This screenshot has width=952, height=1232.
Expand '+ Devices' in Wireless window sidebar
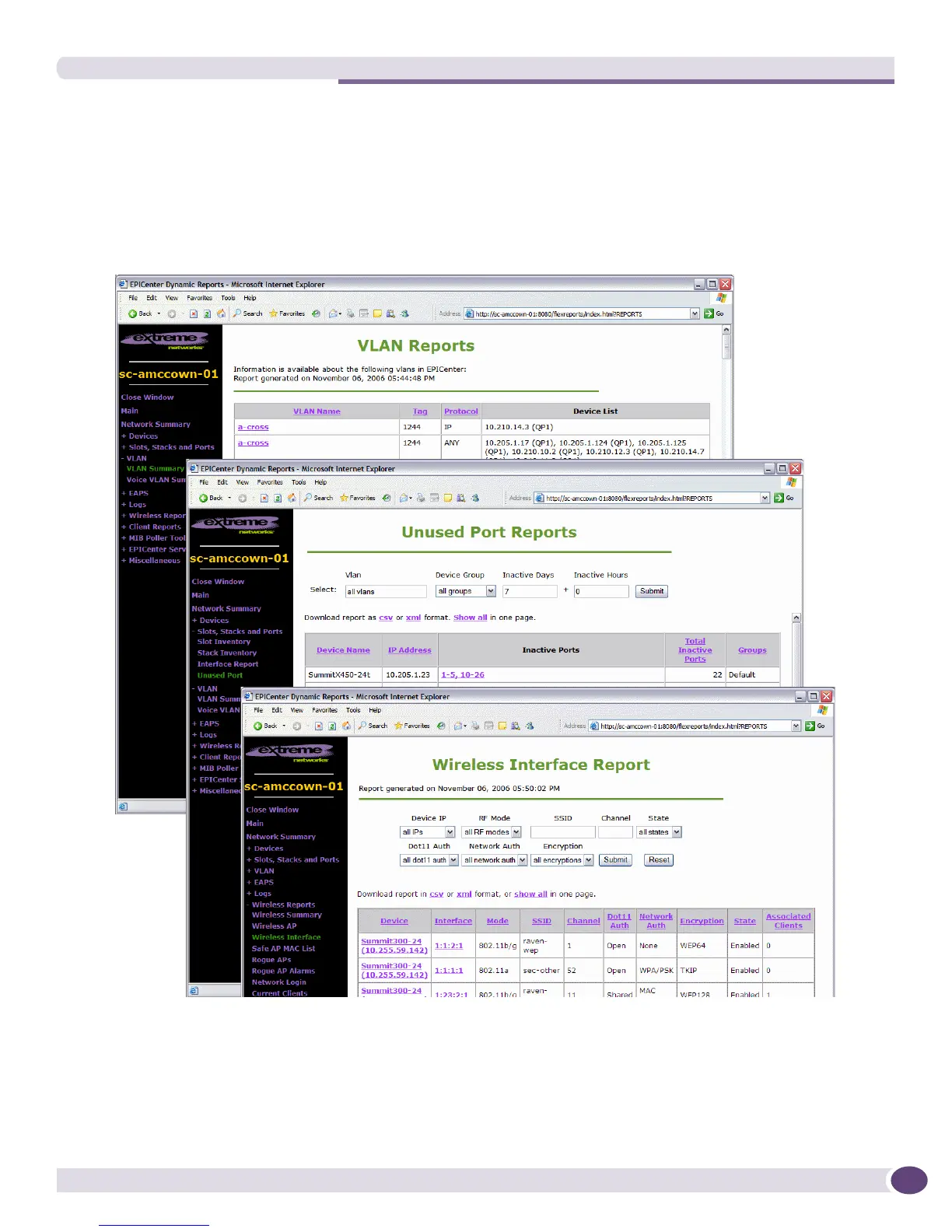(265, 849)
